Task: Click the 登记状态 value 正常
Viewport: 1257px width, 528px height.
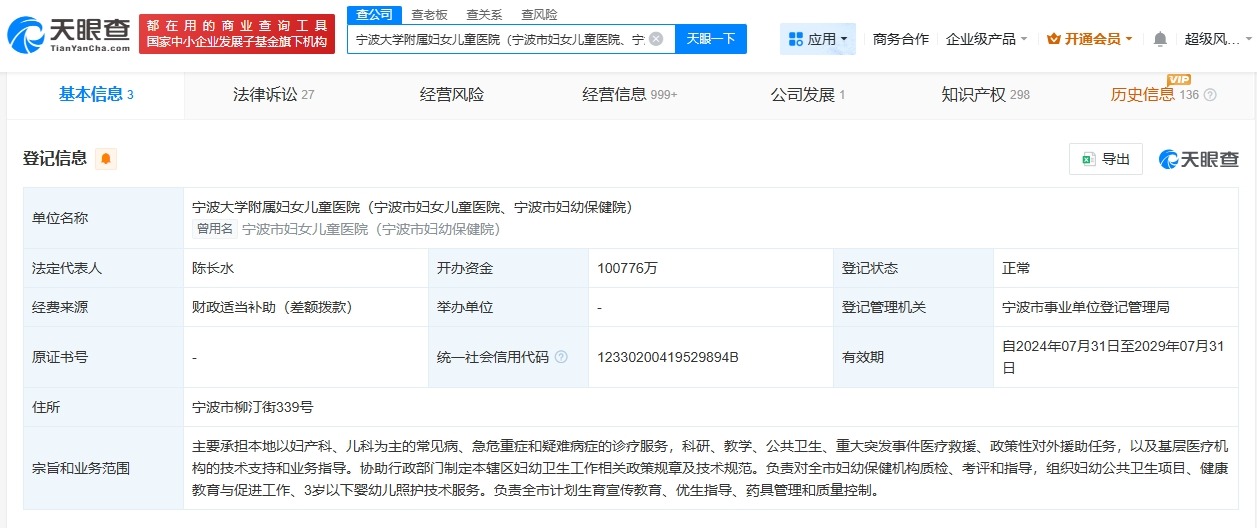Action: 1016,268
